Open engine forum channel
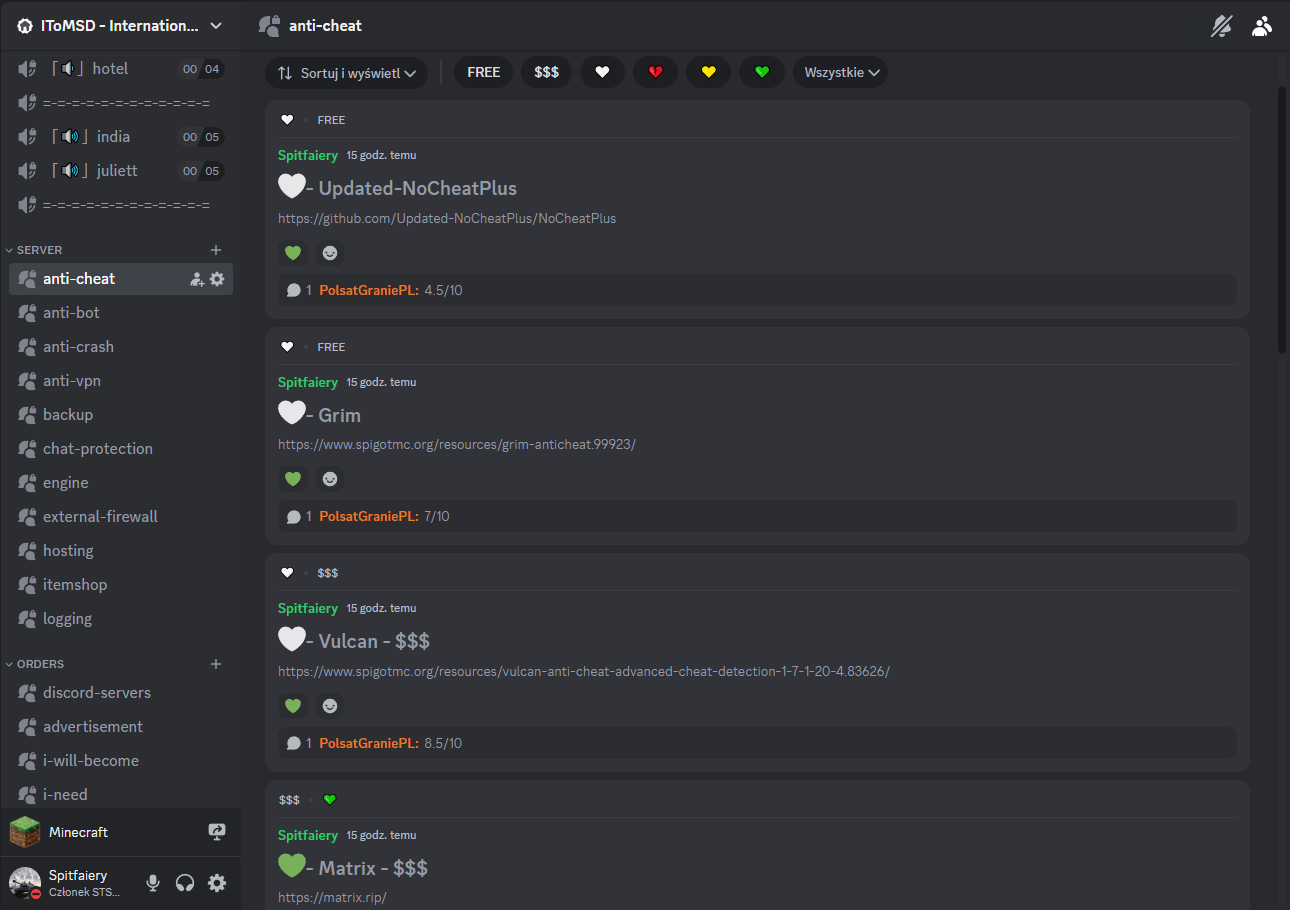This screenshot has width=1290, height=910. [x=121, y=483]
